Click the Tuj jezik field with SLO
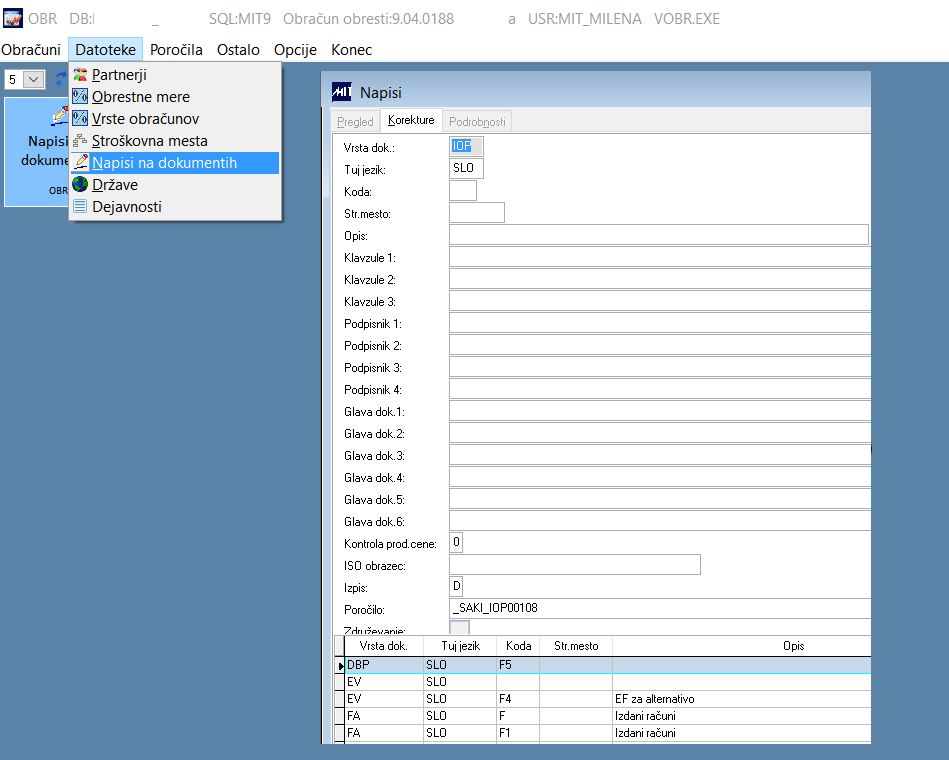The width and height of the screenshot is (949, 760). tap(466, 168)
